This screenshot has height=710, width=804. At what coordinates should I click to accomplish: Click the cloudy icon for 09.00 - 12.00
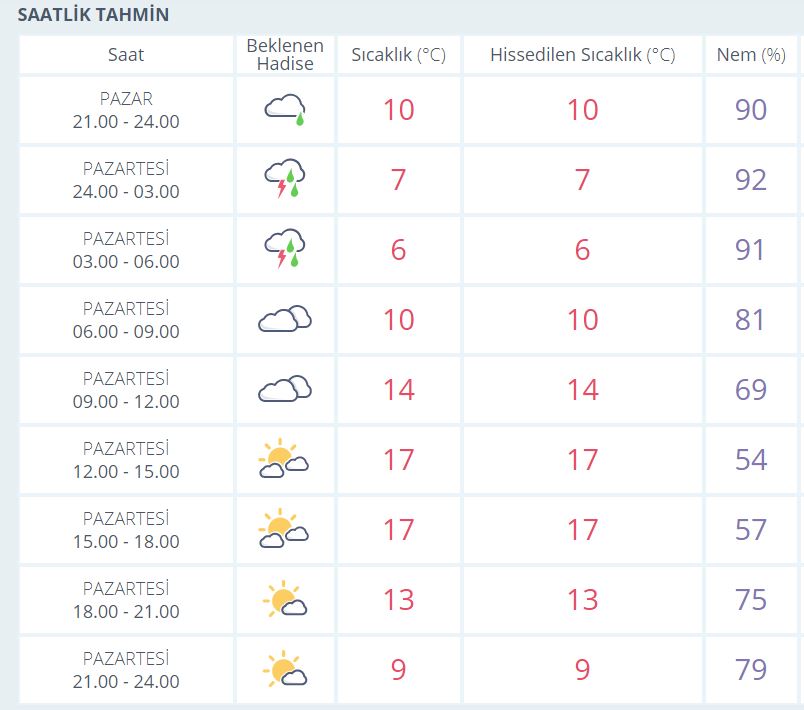[x=285, y=389]
